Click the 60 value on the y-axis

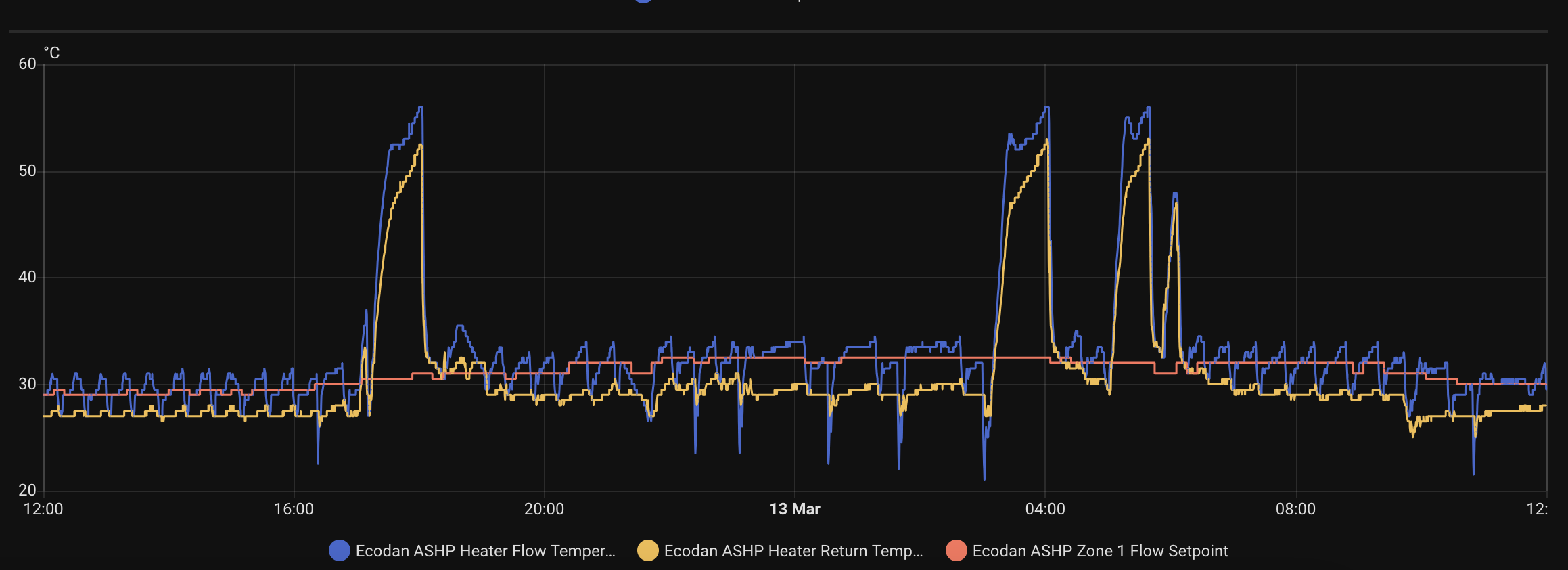[27, 64]
